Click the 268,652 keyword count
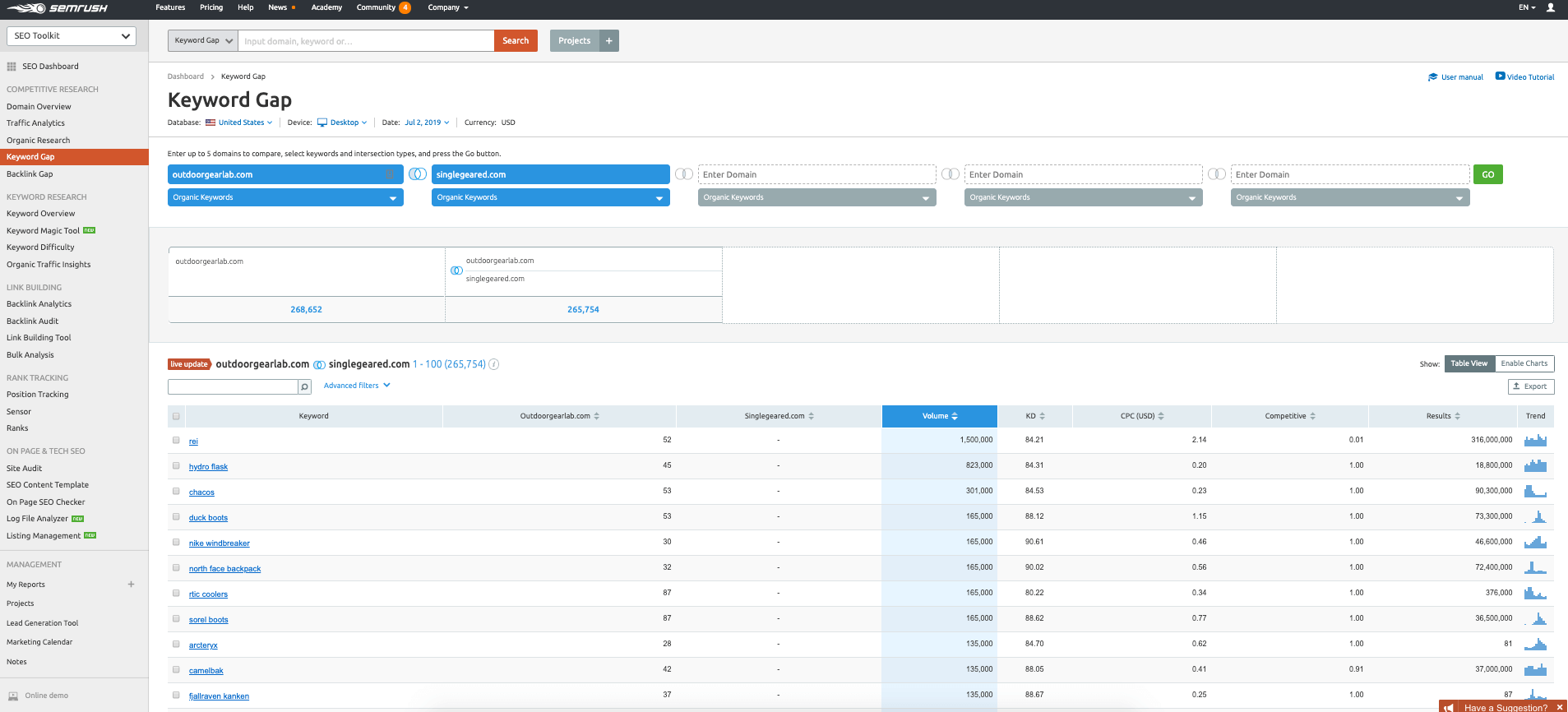The image size is (1568, 712). 306,310
